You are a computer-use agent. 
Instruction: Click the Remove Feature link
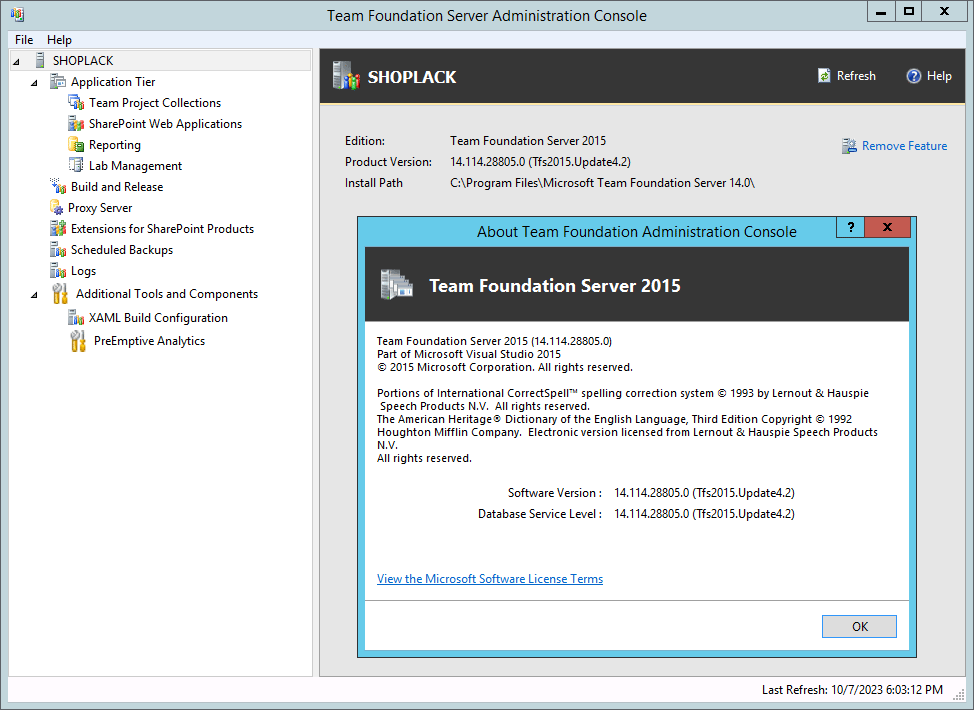click(904, 146)
